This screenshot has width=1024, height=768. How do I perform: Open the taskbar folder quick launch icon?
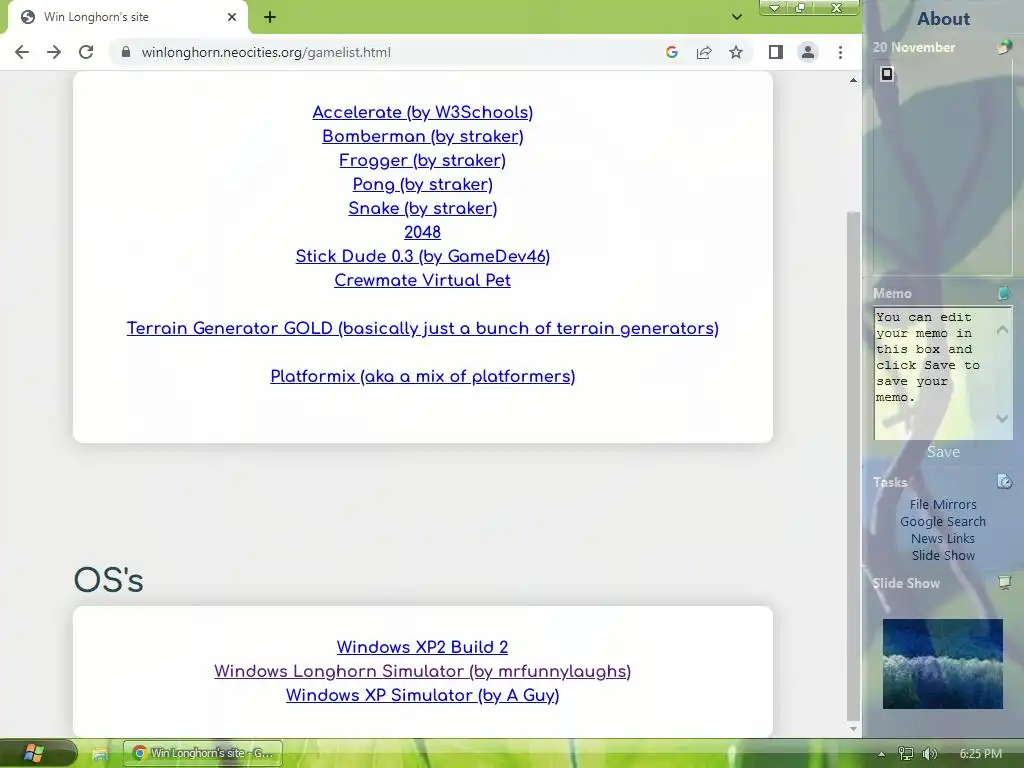point(99,754)
